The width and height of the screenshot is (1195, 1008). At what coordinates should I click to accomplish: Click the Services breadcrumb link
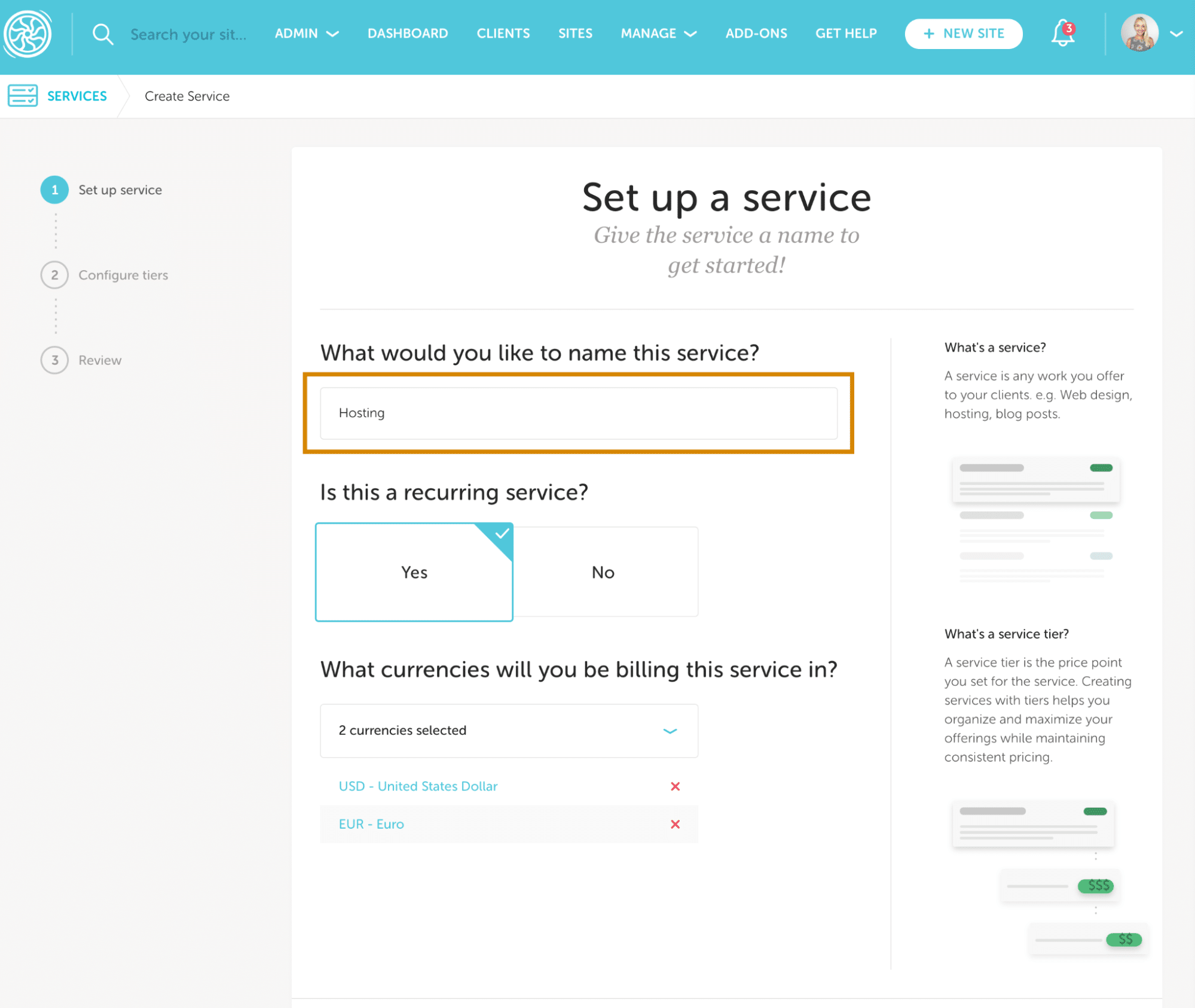[77, 96]
